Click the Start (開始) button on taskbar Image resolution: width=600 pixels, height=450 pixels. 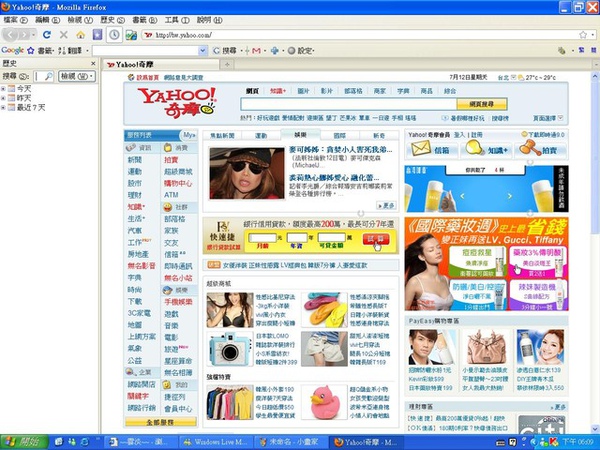pos(24,442)
